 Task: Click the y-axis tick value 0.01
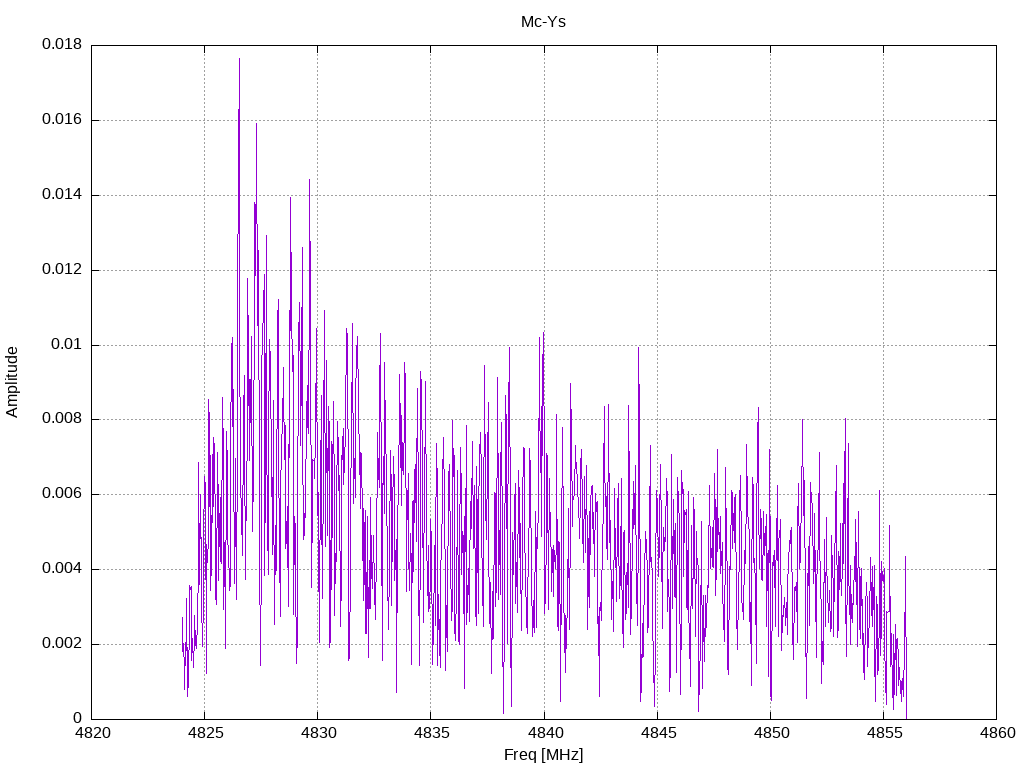point(67,345)
